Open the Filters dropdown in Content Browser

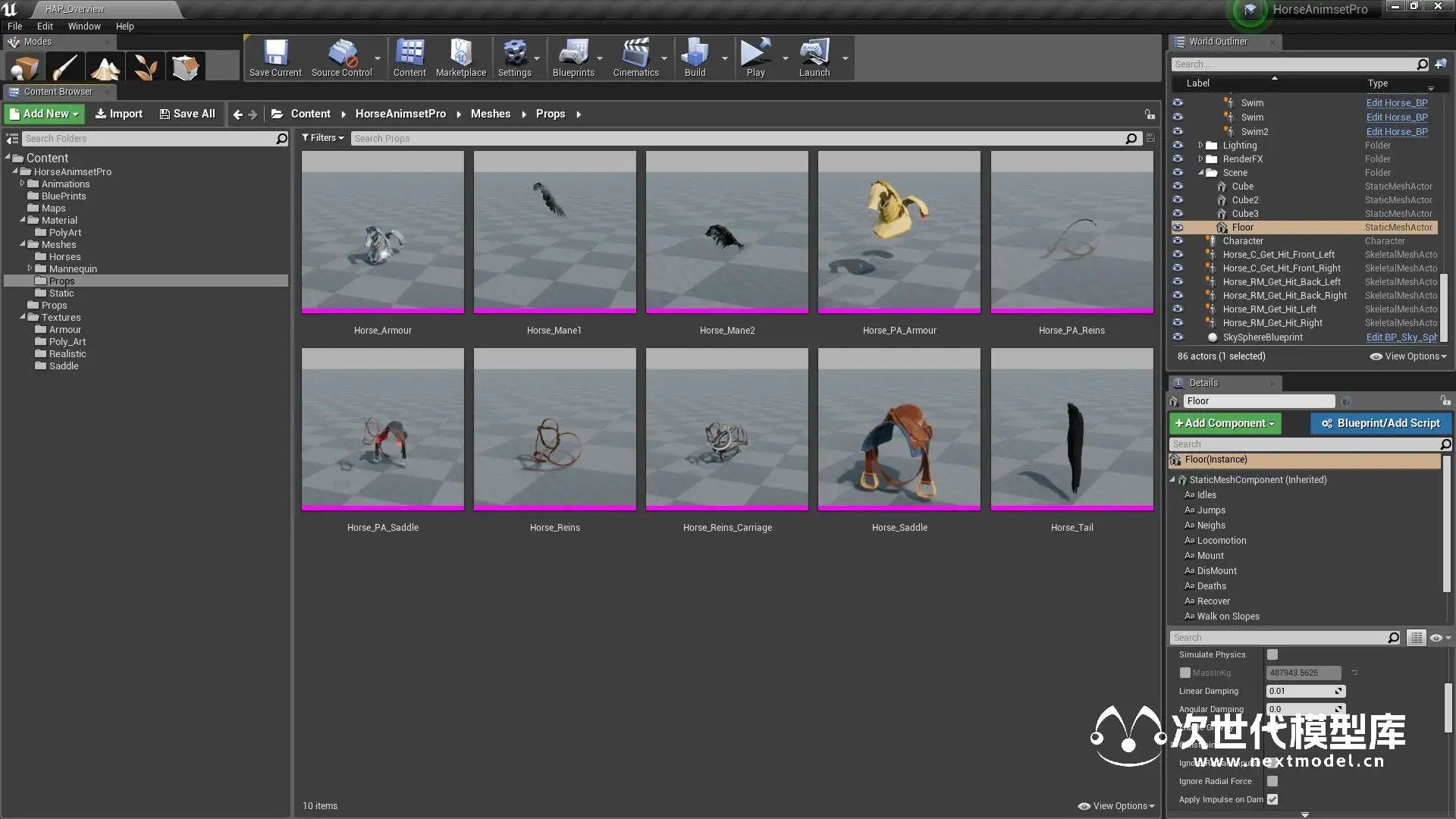tap(323, 138)
